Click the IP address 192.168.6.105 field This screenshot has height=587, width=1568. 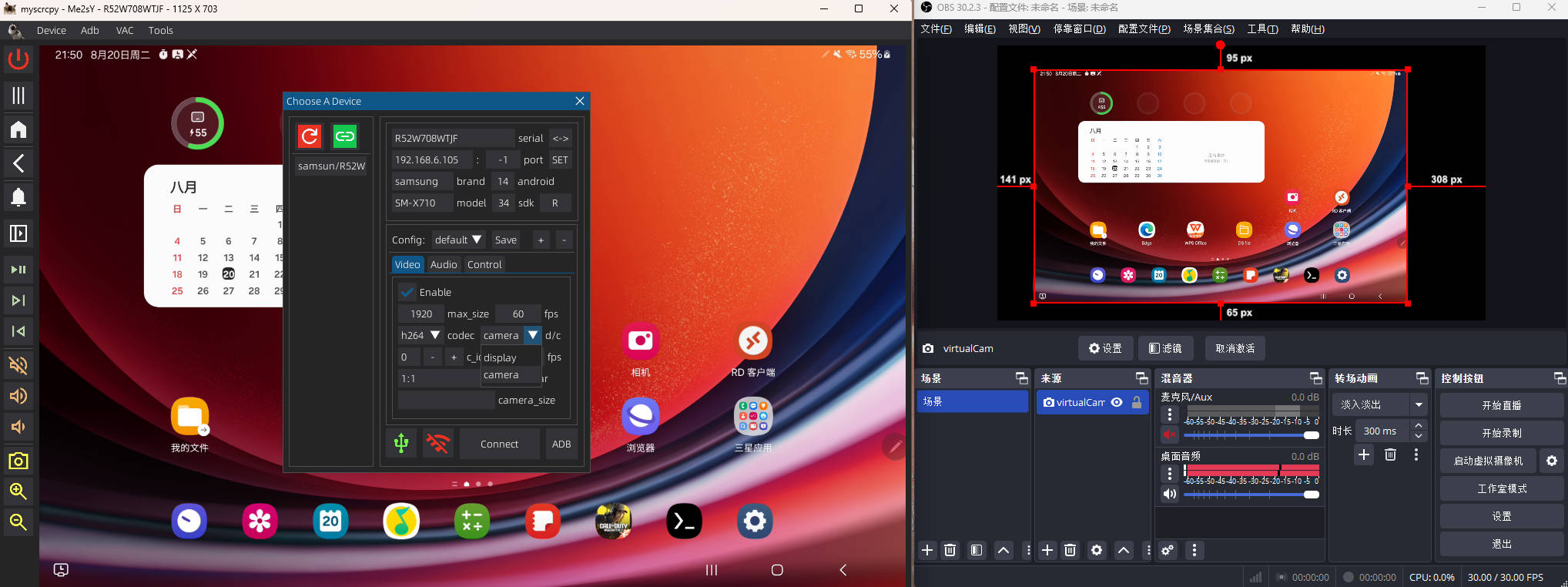click(x=431, y=159)
